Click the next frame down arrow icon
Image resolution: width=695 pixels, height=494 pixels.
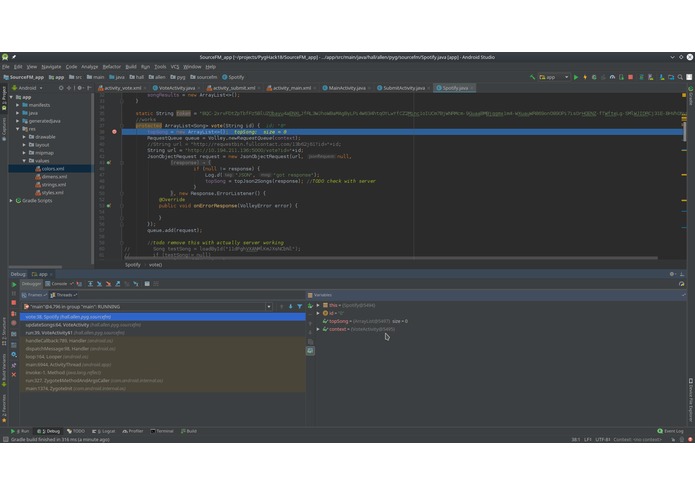(291, 307)
